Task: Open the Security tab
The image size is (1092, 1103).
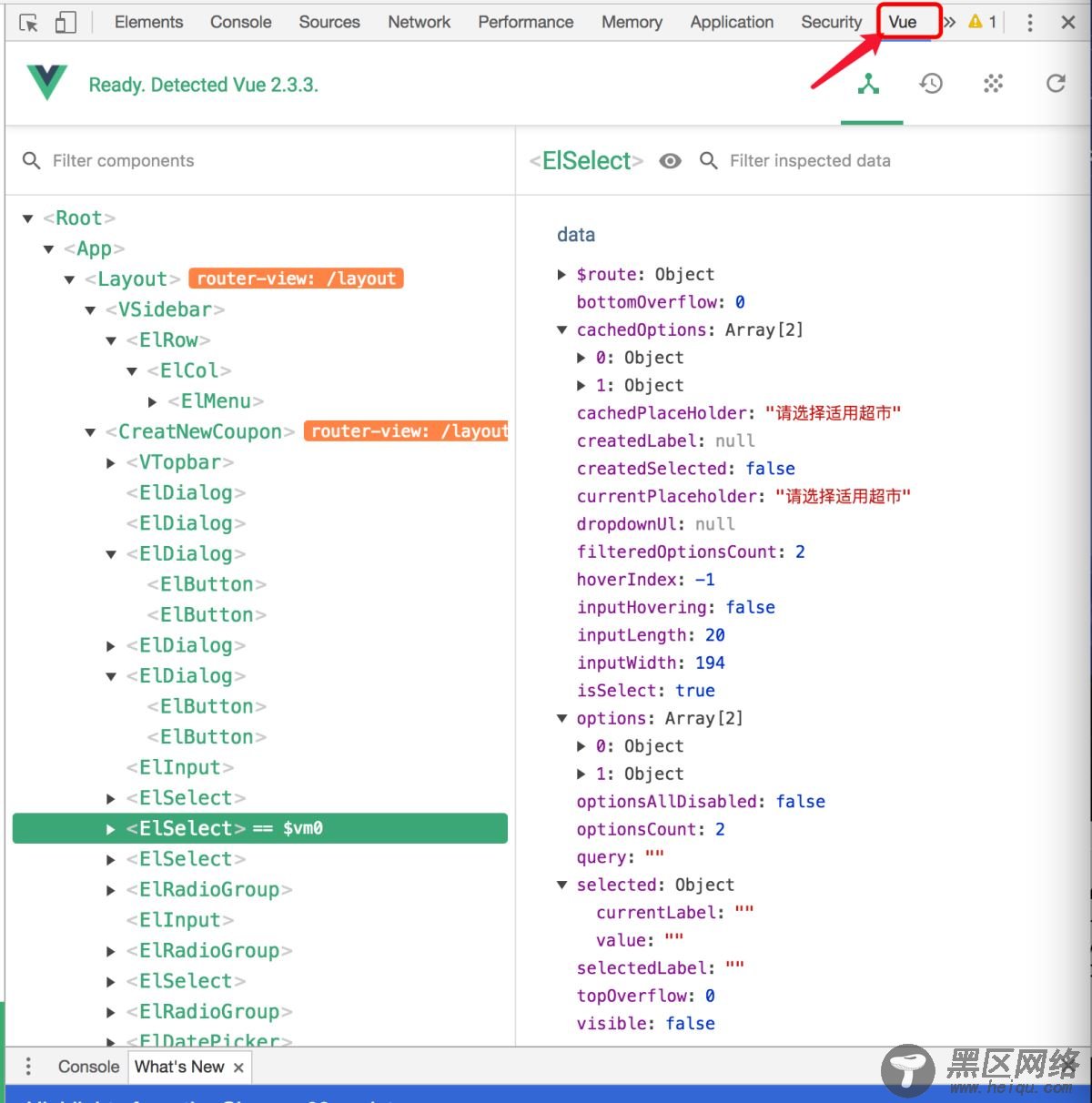Action: coord(831,22)
